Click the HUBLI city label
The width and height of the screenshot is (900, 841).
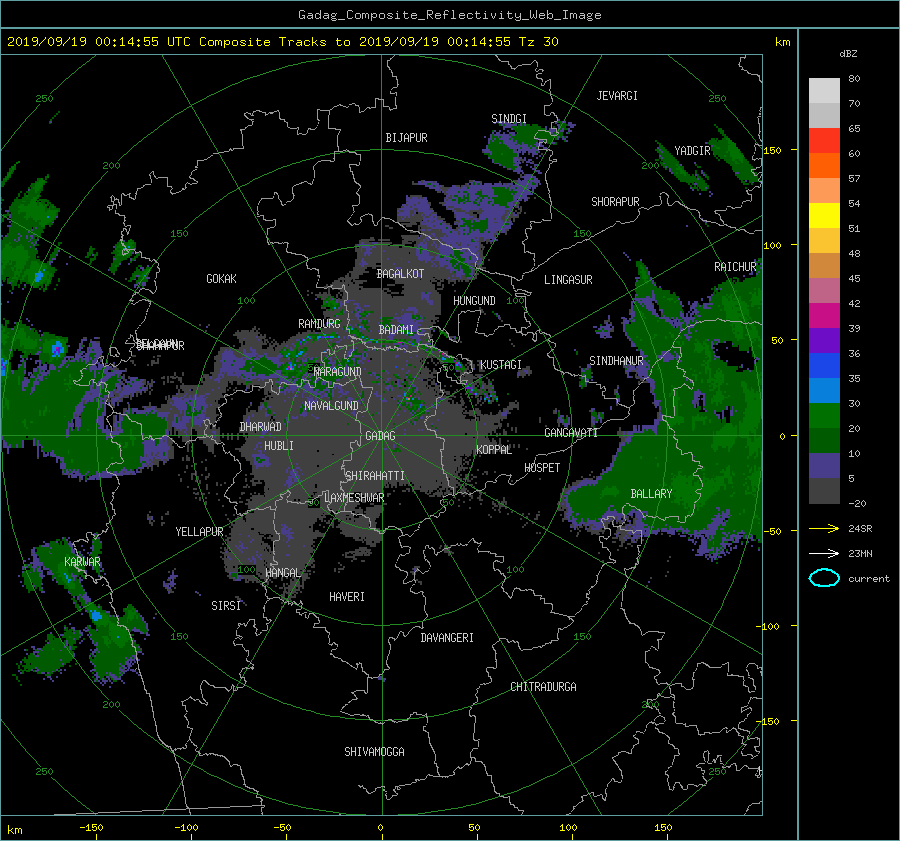278,446
